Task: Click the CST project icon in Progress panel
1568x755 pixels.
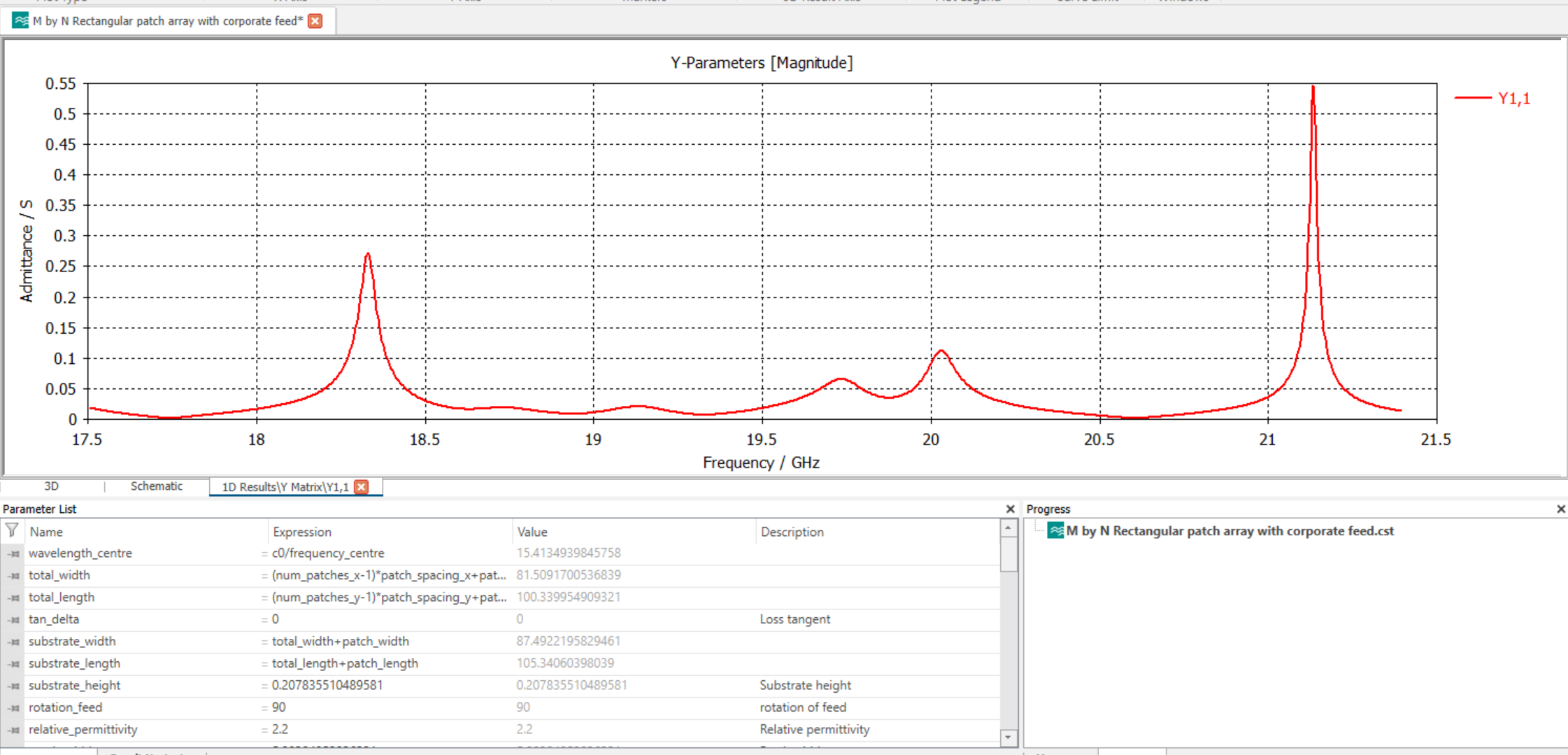Action: coord(1055,531)
